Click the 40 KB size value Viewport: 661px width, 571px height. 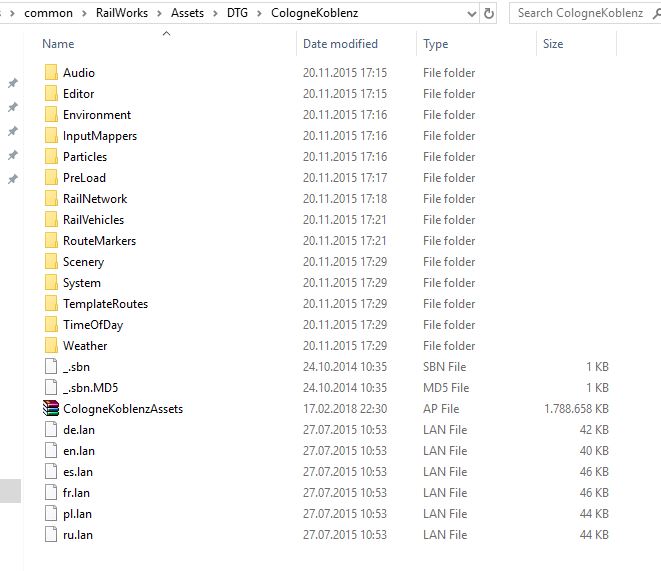click(x=594, y=450)
